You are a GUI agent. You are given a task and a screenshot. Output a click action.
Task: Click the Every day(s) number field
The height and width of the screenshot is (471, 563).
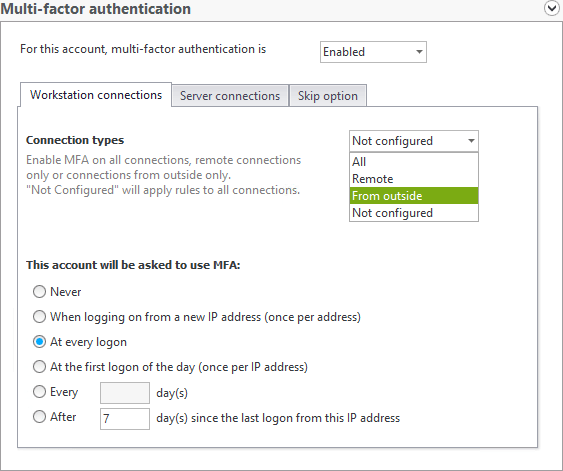coord(125,393)
